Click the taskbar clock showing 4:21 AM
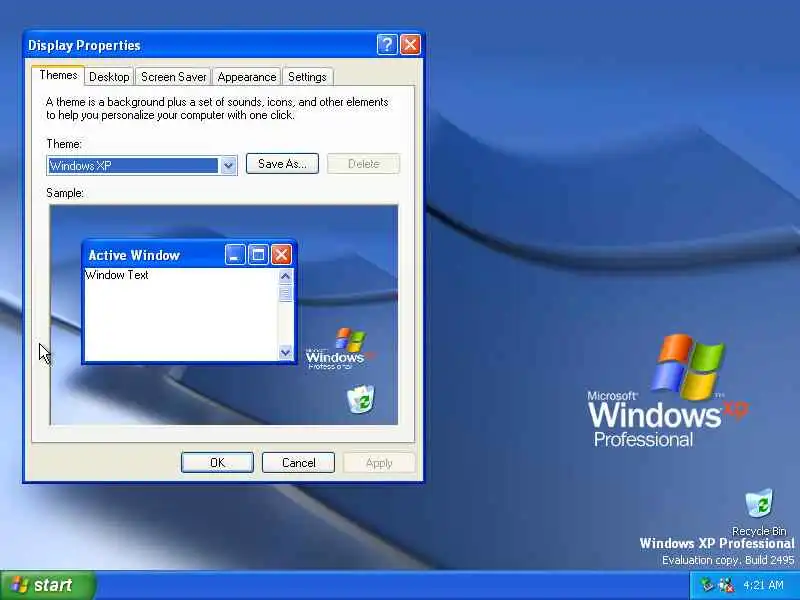This screenshot has width=800, height=600. click(x=763, y=585)
